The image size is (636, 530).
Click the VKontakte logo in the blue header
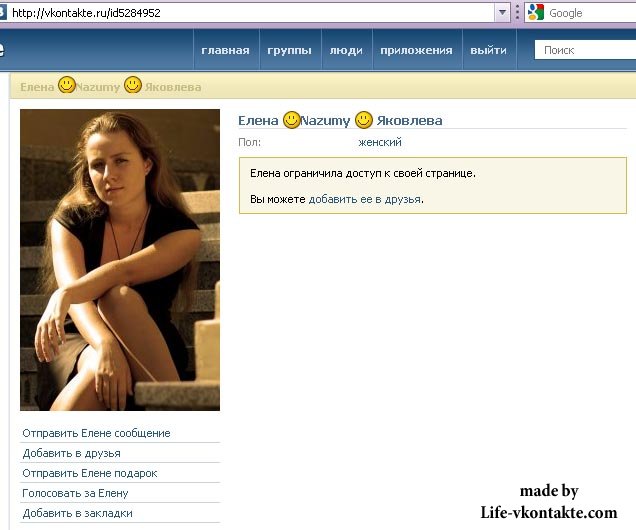2,49
